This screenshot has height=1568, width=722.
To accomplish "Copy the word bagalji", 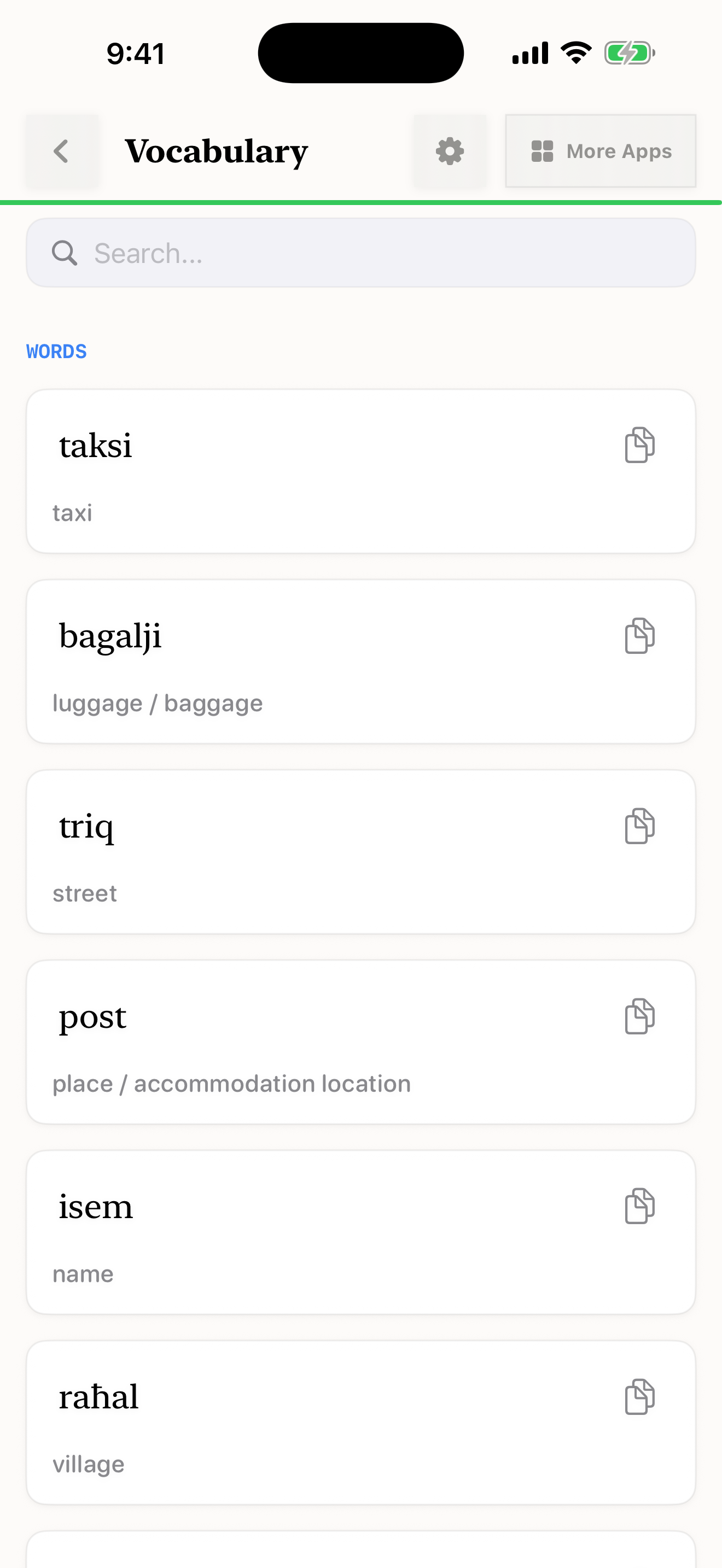I will click(x=639, y=635).
